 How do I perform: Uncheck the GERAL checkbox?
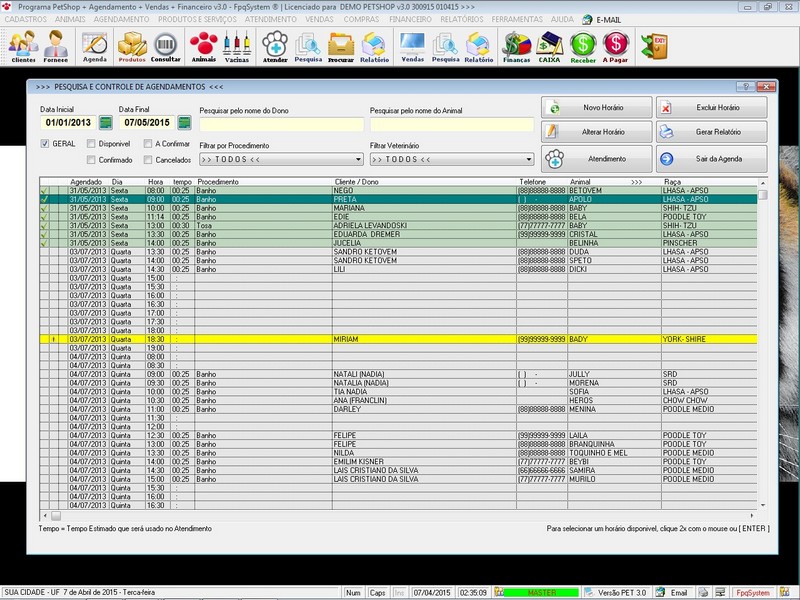click(x=45, y=144)
